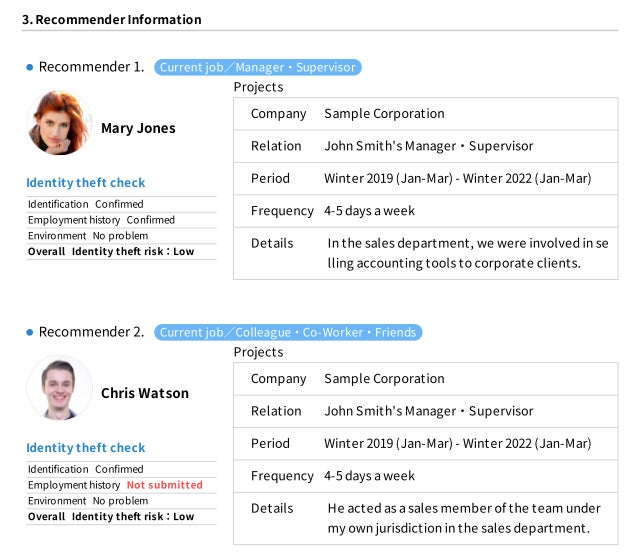Select the Current job/Manager・Supervisor badge
The image size is (634, 560).
tap(257, 67)
